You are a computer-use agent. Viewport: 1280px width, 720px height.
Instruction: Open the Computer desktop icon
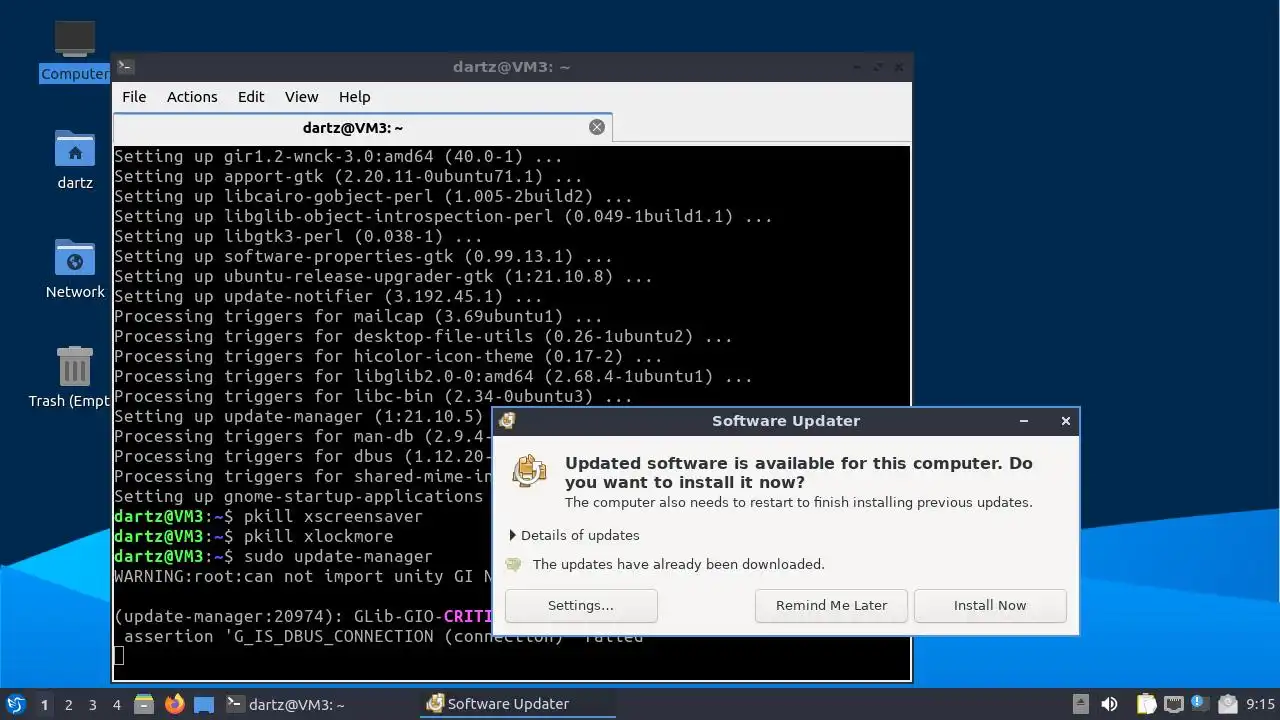(x=75, y=50)
